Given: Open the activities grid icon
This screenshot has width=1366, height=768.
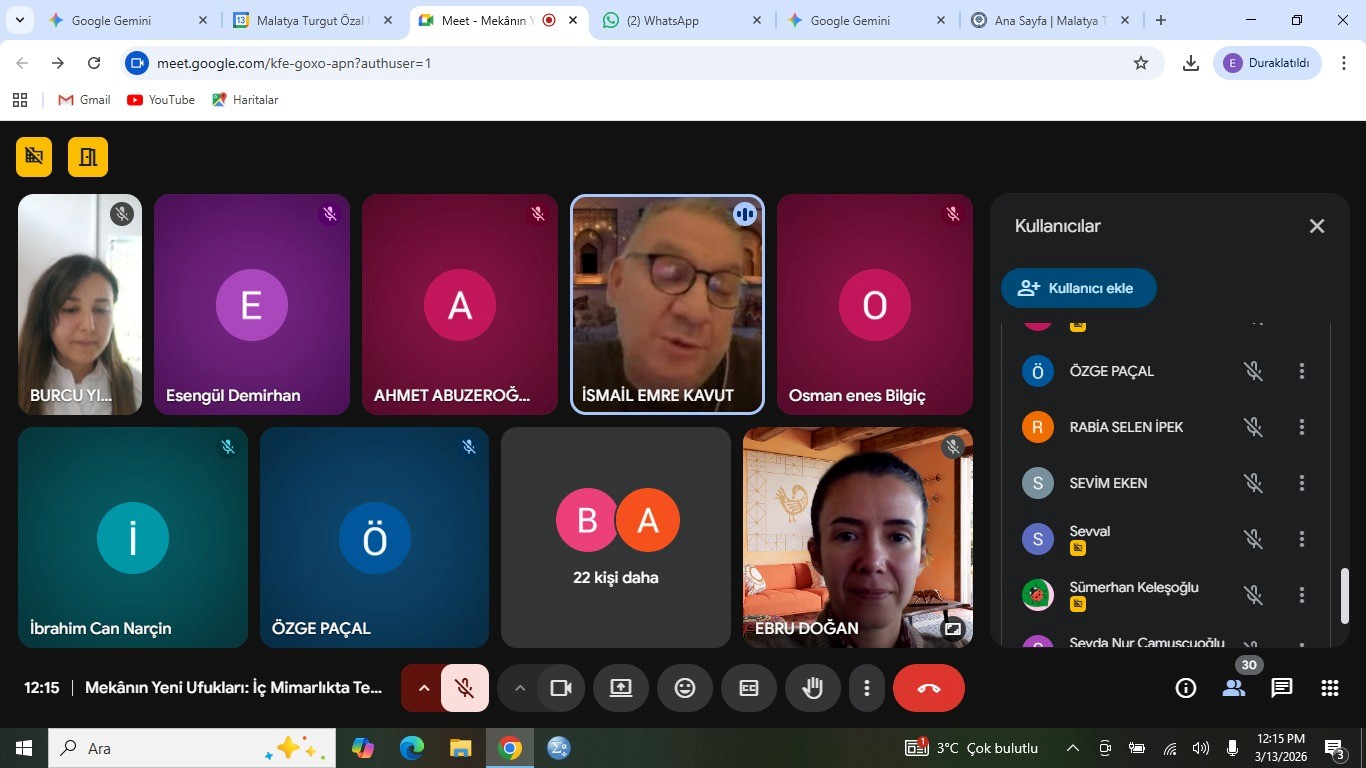Looking at the screenshot, I should 1329,688.
